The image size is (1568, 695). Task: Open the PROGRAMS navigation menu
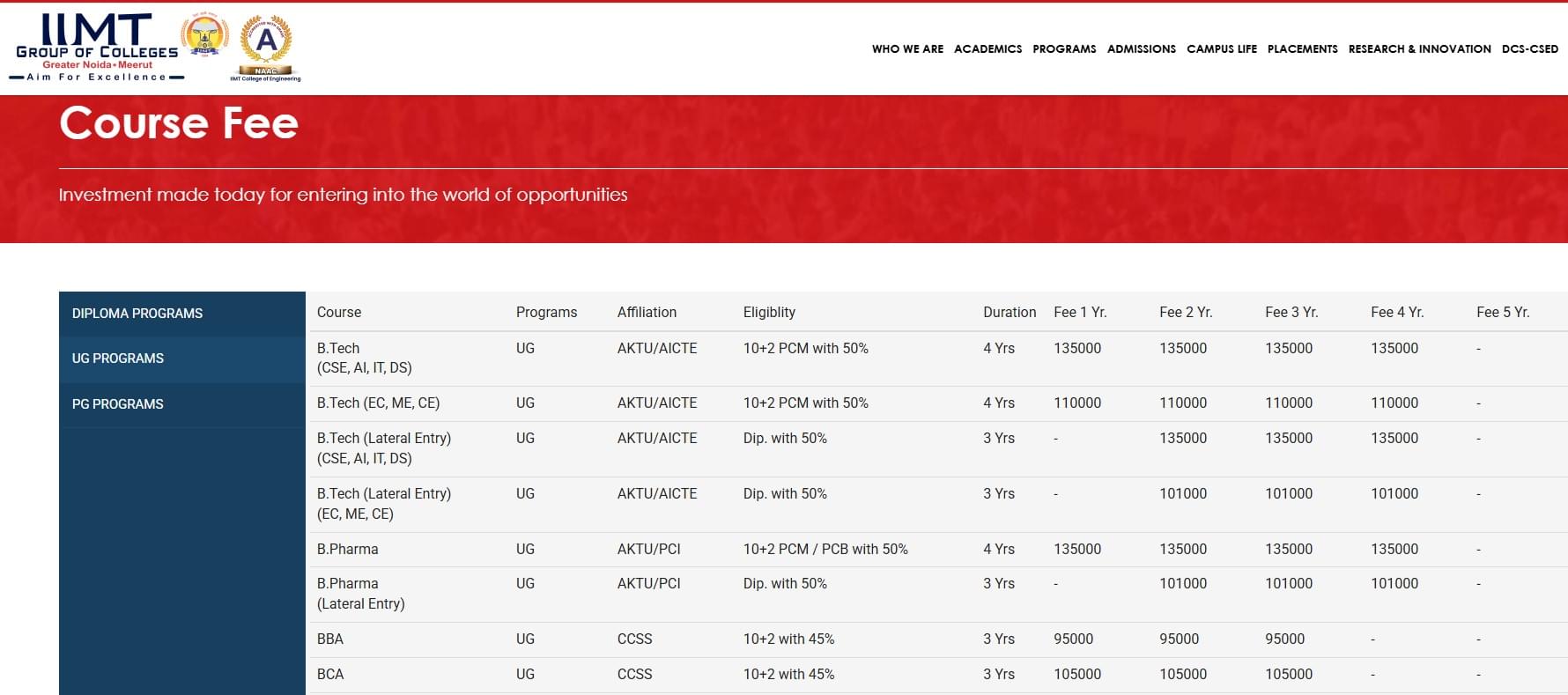[x=1064, y=49]
